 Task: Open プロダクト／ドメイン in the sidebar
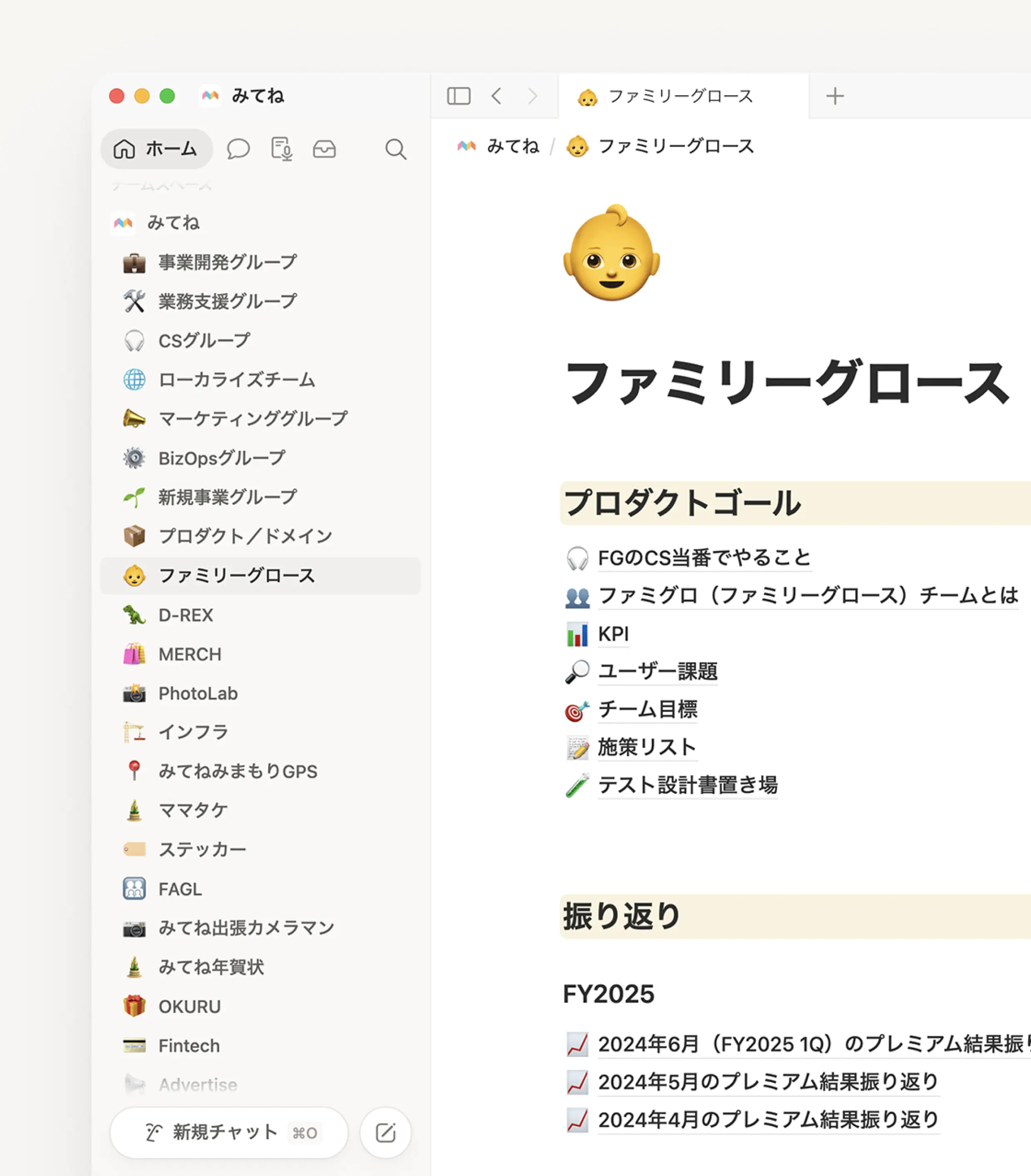click(260, 536)
